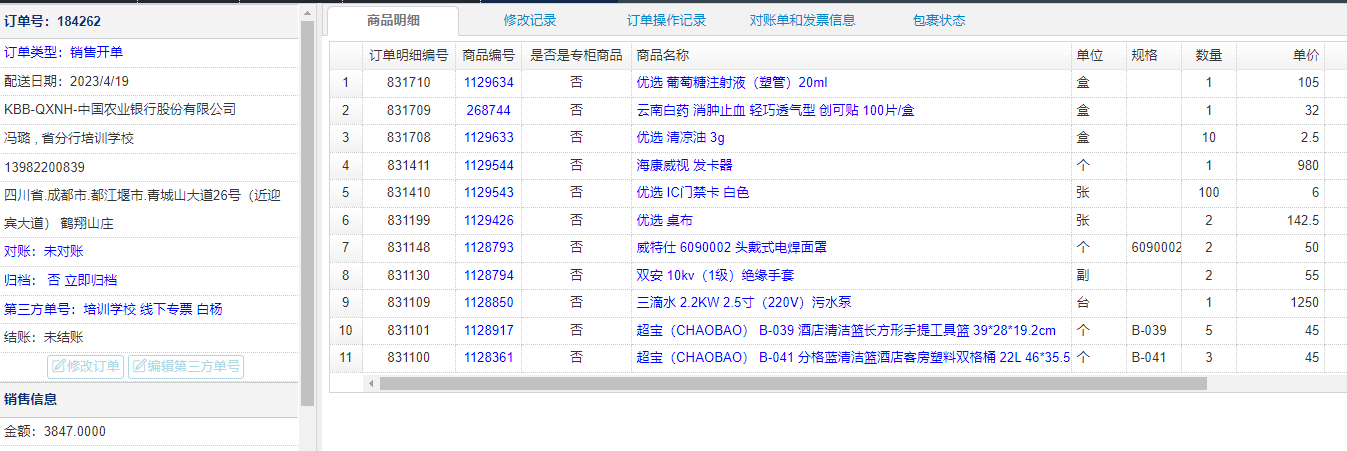Screen dimensions: 1347x451
Task: Click the 单位 column header
Action: click(x=1098, y=55)
